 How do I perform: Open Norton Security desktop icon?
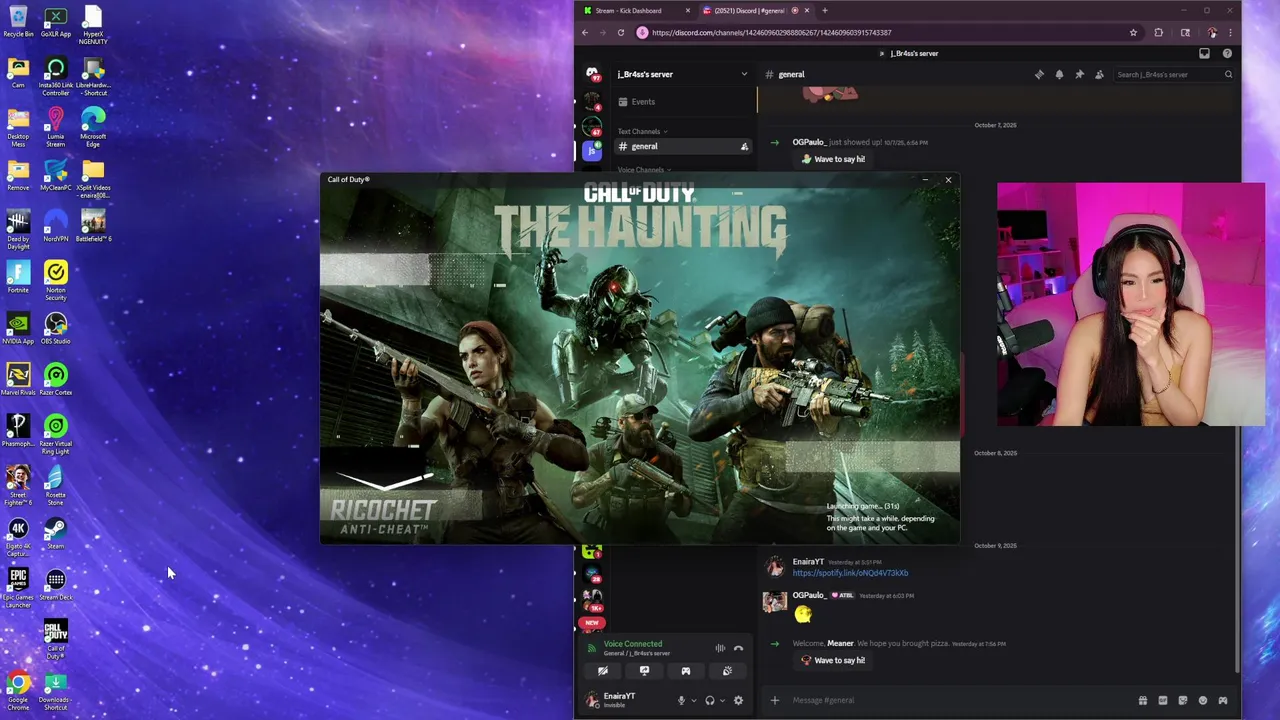click(56, 282)
